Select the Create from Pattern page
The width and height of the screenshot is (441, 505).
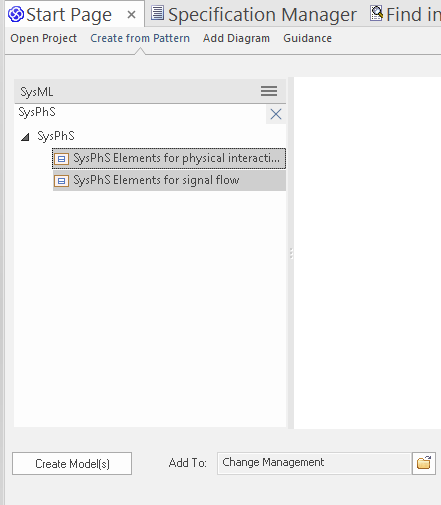coord(140,38)
